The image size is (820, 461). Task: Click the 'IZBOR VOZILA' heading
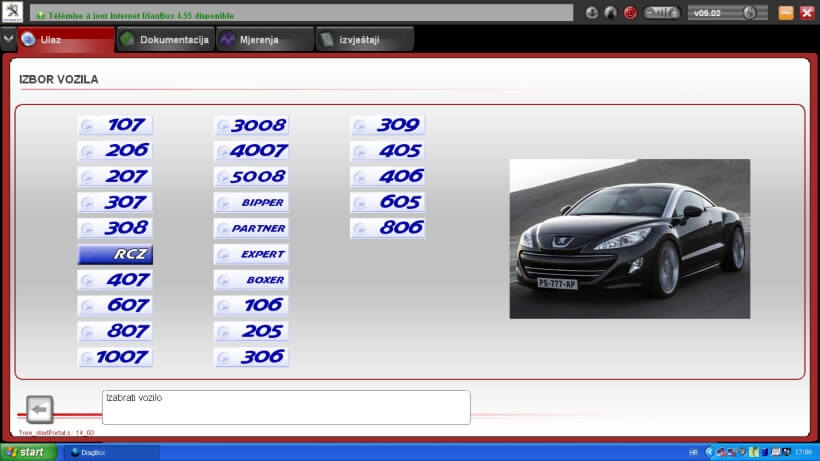pyautogui.click(x=59, y=79)
